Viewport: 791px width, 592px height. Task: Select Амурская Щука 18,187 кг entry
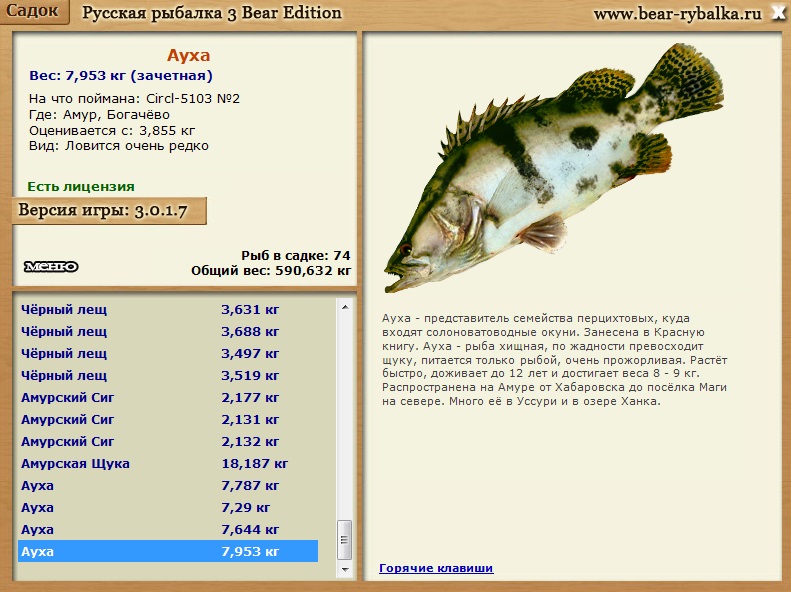pos(168,463)
